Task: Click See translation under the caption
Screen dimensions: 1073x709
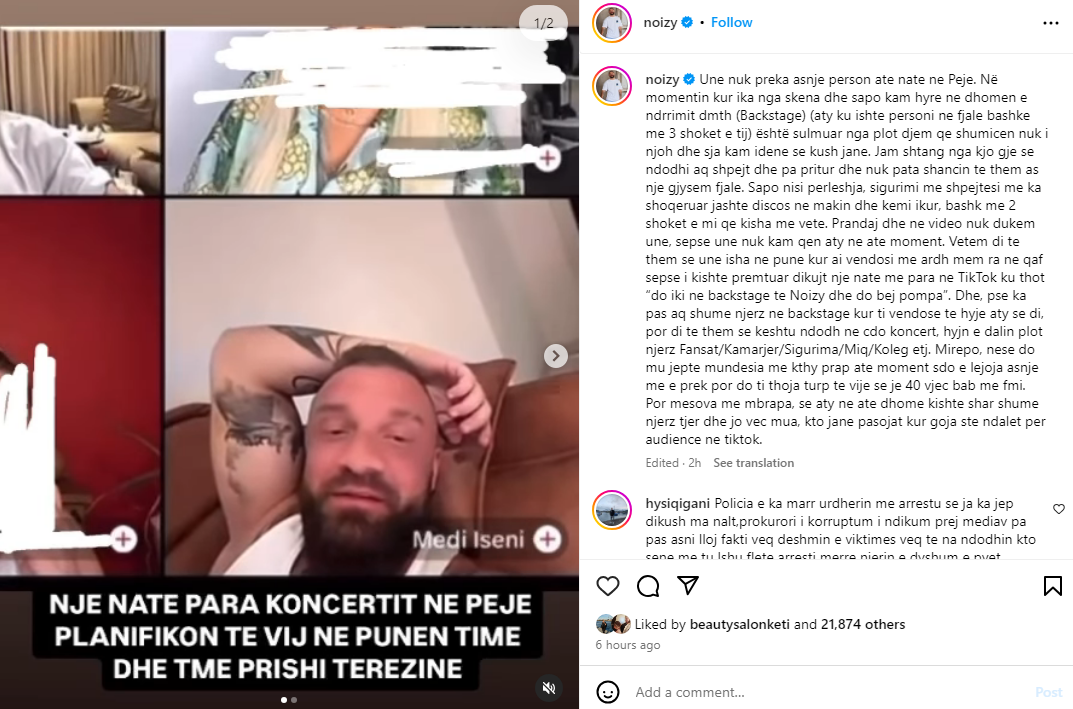Action: coord(753,463)
